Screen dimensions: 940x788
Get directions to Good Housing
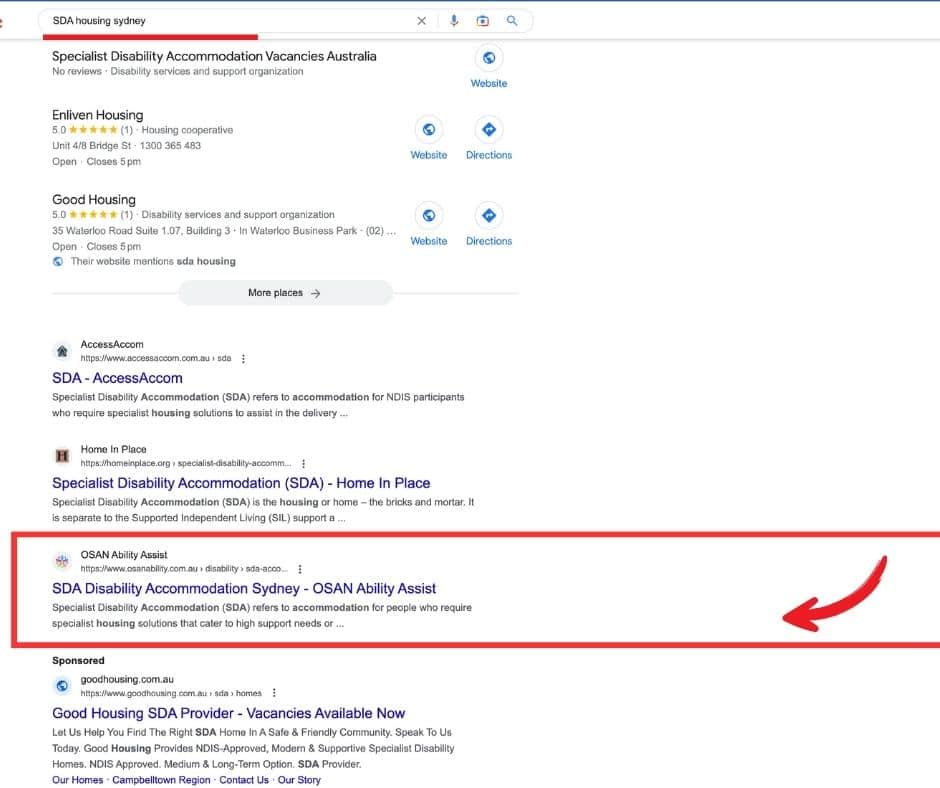click(x=489, y=216)
